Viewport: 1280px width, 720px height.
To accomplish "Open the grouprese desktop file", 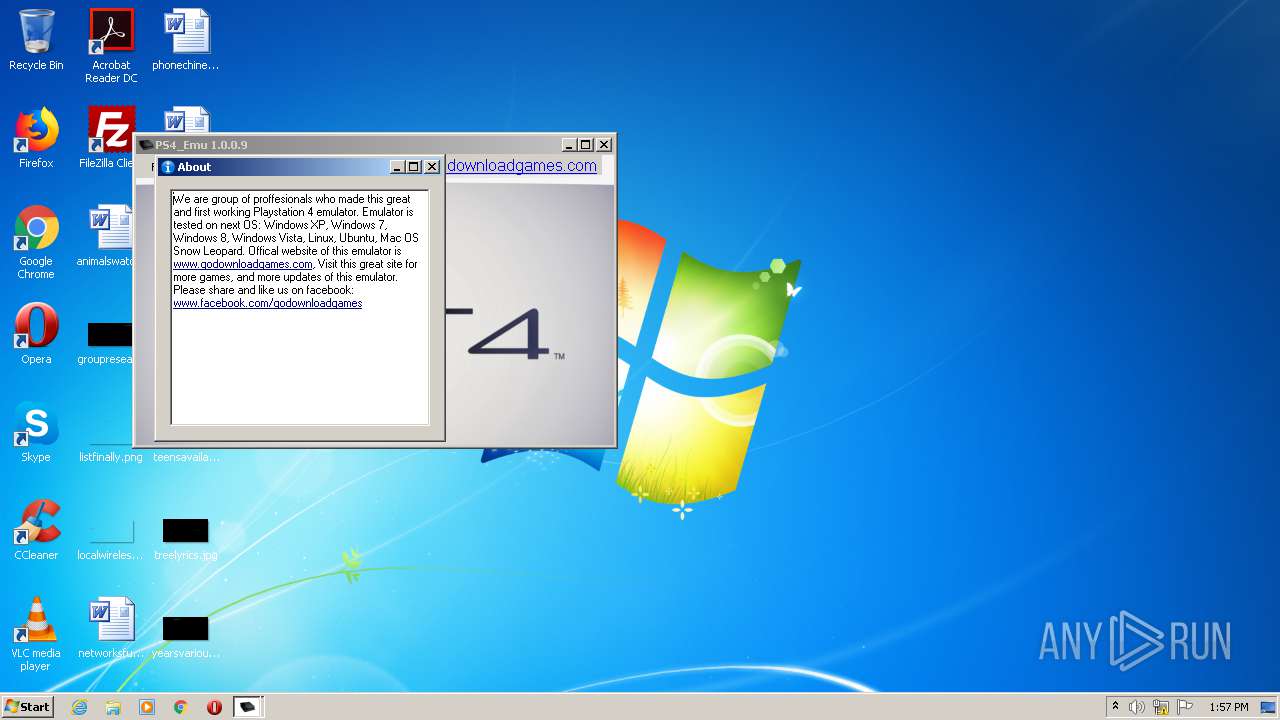I will click(108, 343).
